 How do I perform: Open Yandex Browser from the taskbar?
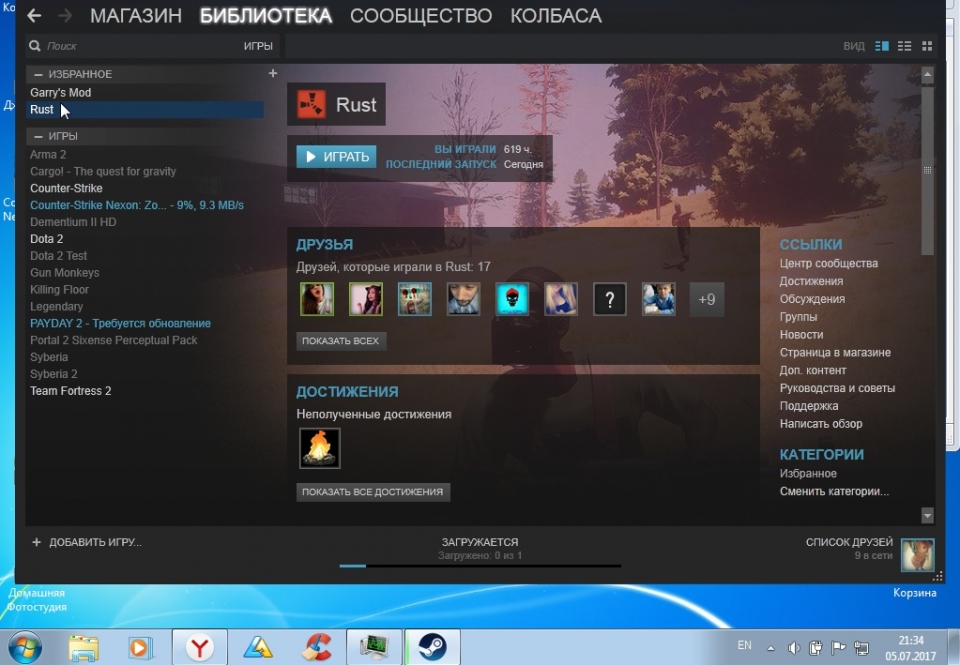pos(200,647)
